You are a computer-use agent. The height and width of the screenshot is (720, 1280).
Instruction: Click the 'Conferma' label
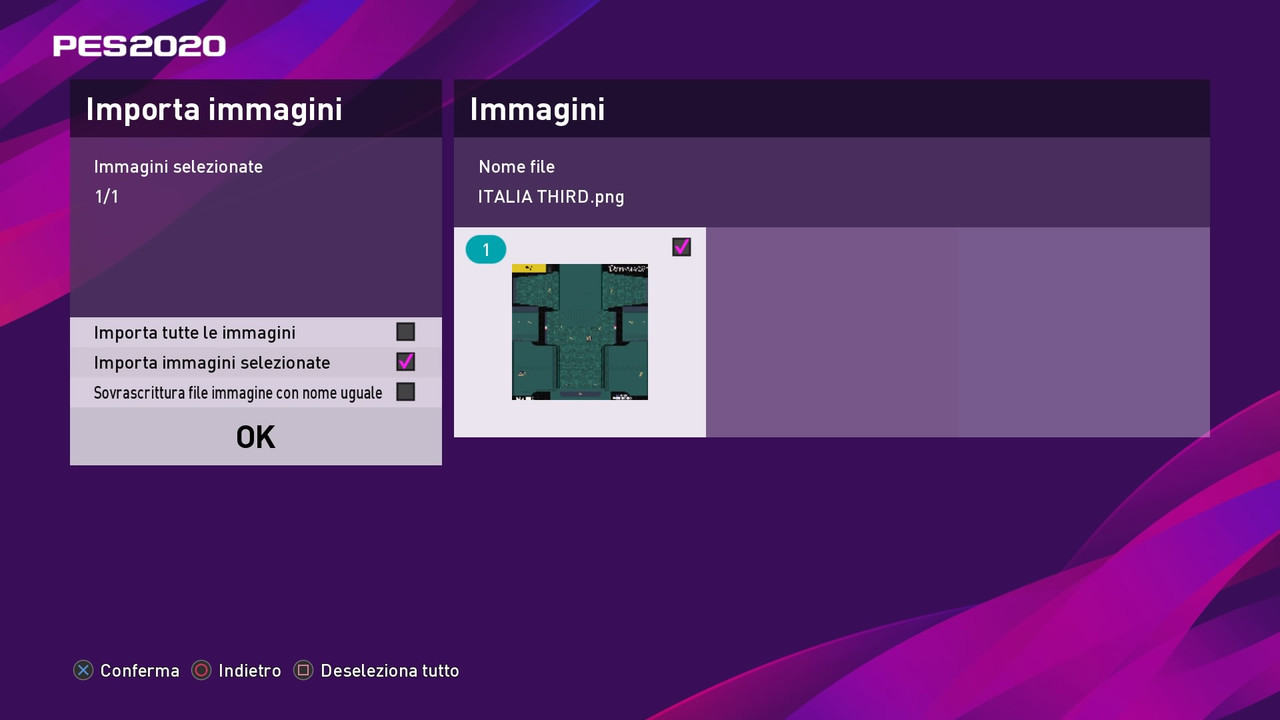140,671
